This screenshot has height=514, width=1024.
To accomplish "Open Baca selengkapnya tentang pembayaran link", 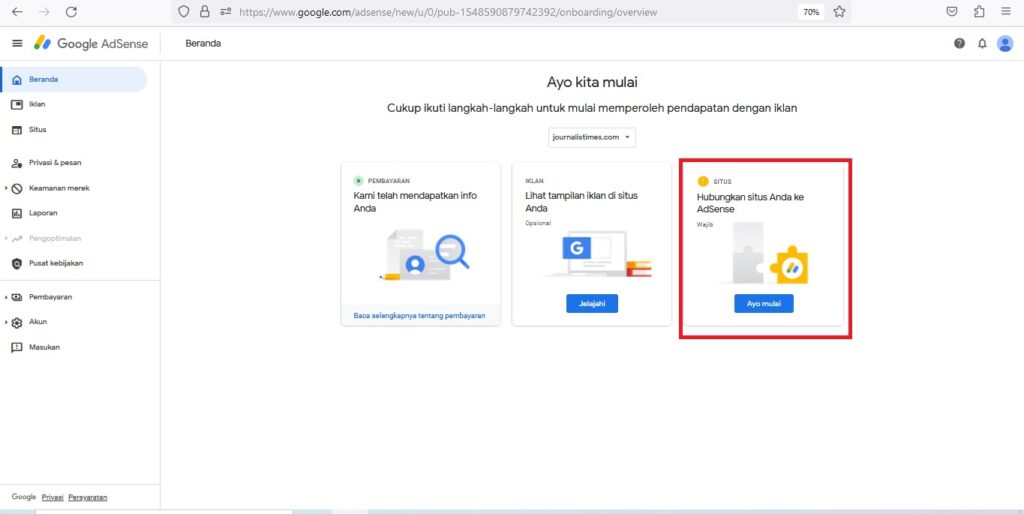I will (419, 315).
